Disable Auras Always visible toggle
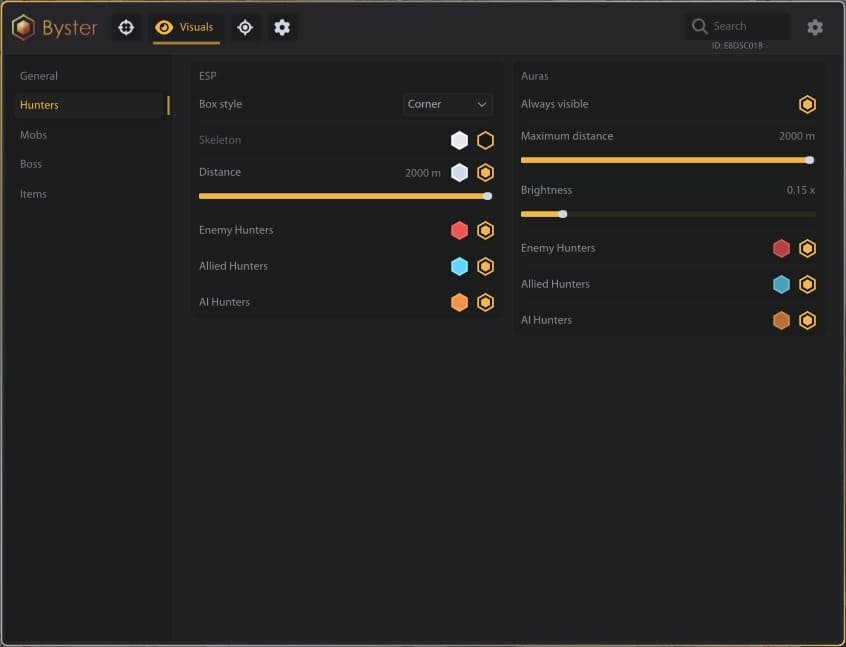The height and width of the screenshot is (647, 846). 807,104
